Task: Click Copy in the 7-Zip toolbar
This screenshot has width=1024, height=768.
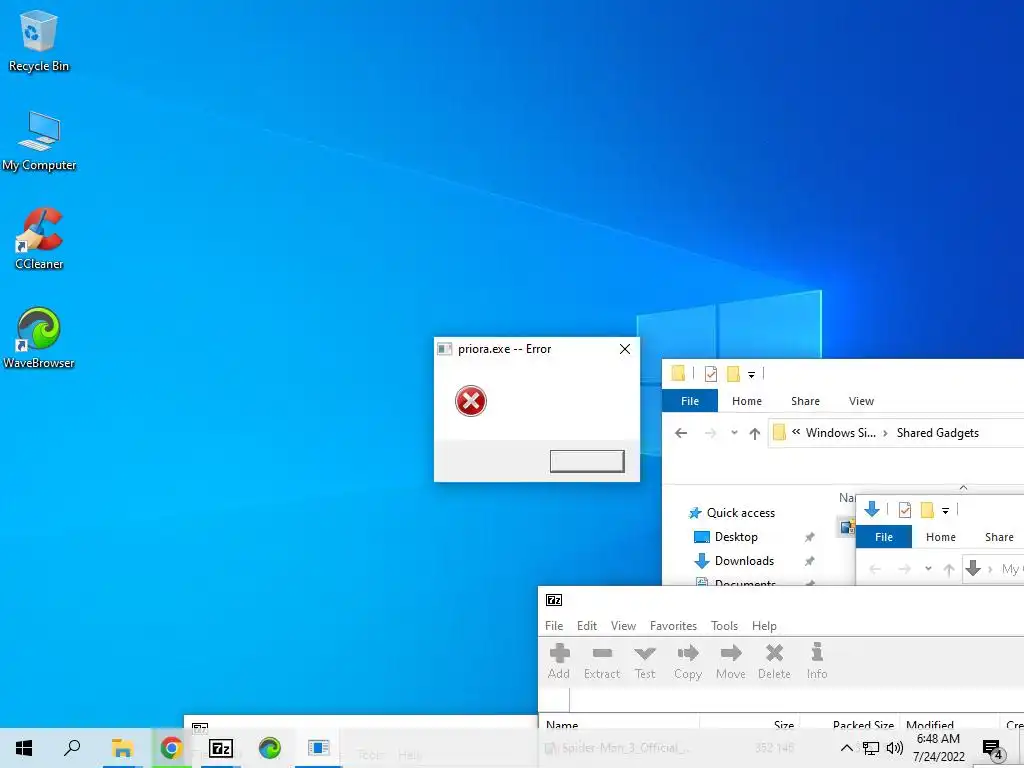Action: tap(688, 661)
